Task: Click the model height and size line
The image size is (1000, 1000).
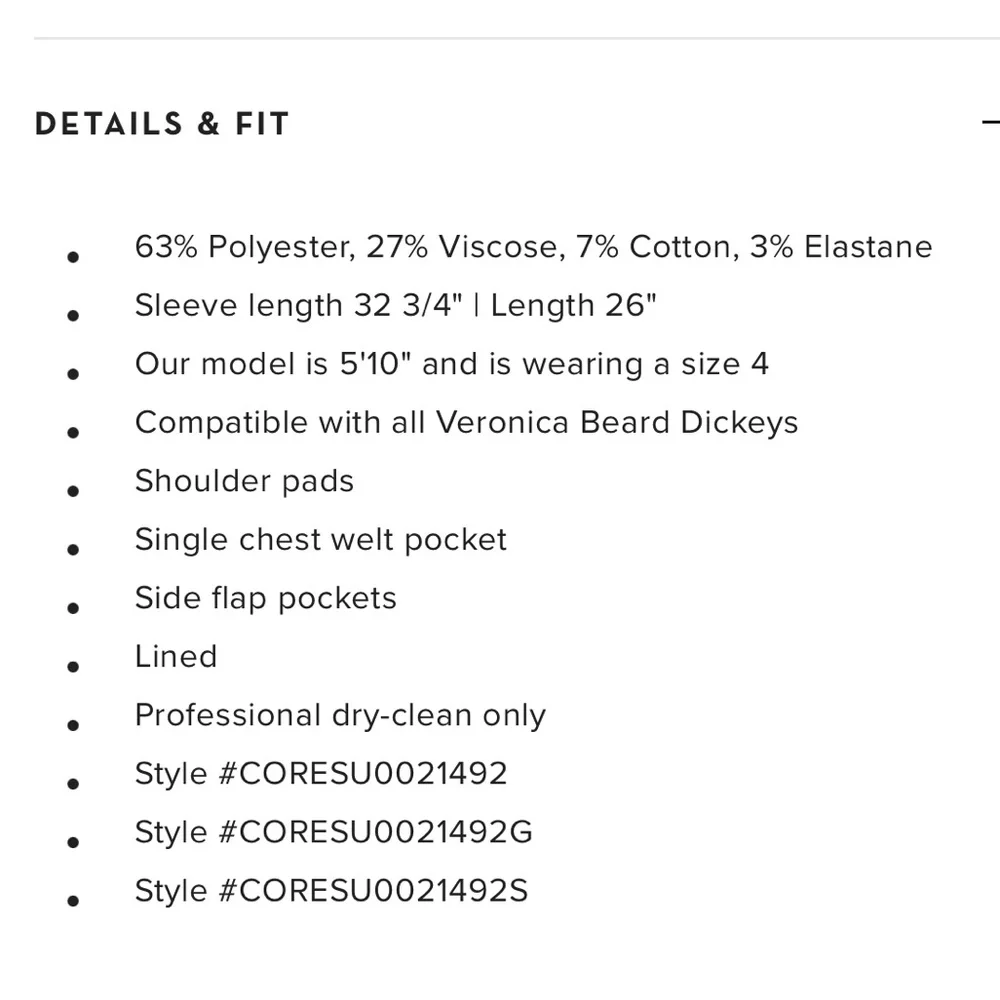Action: 452,364
